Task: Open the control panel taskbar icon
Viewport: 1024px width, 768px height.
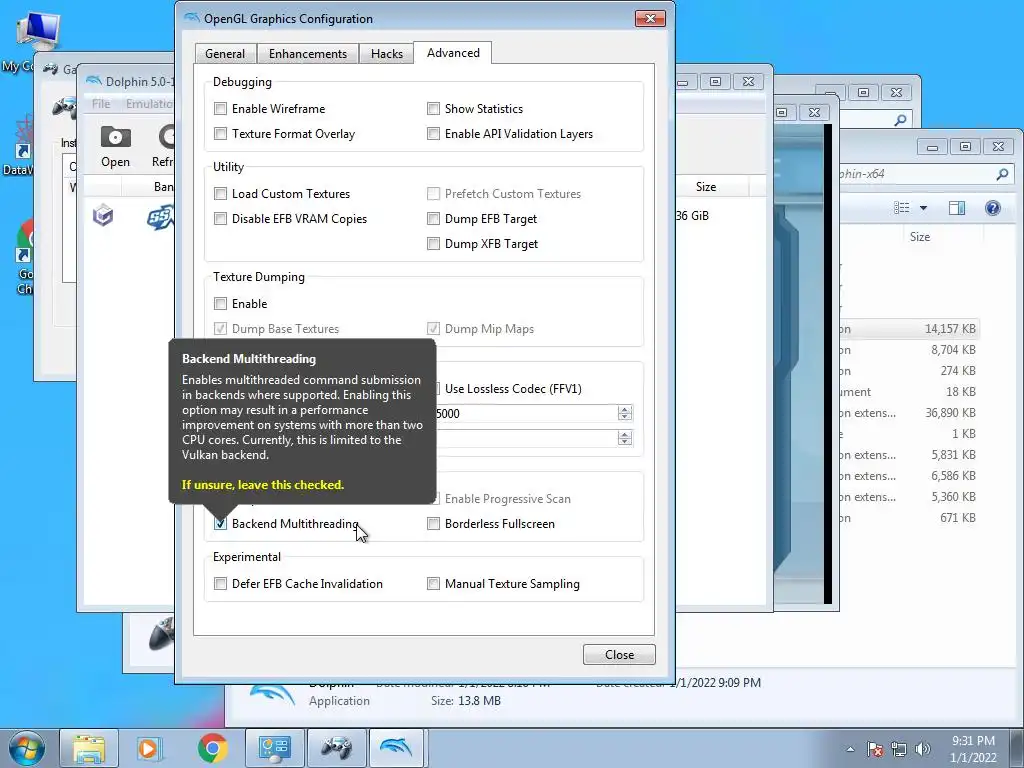Action: click(x=274, y=748)
